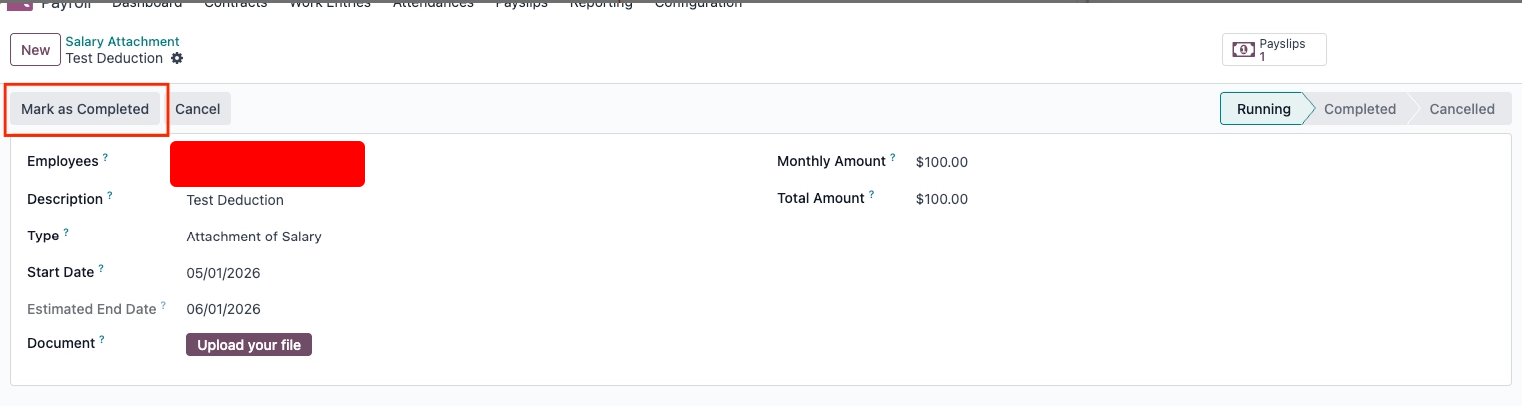Click the help icon next to Employees
The image size is (1522, 406).
pos(105,158)
